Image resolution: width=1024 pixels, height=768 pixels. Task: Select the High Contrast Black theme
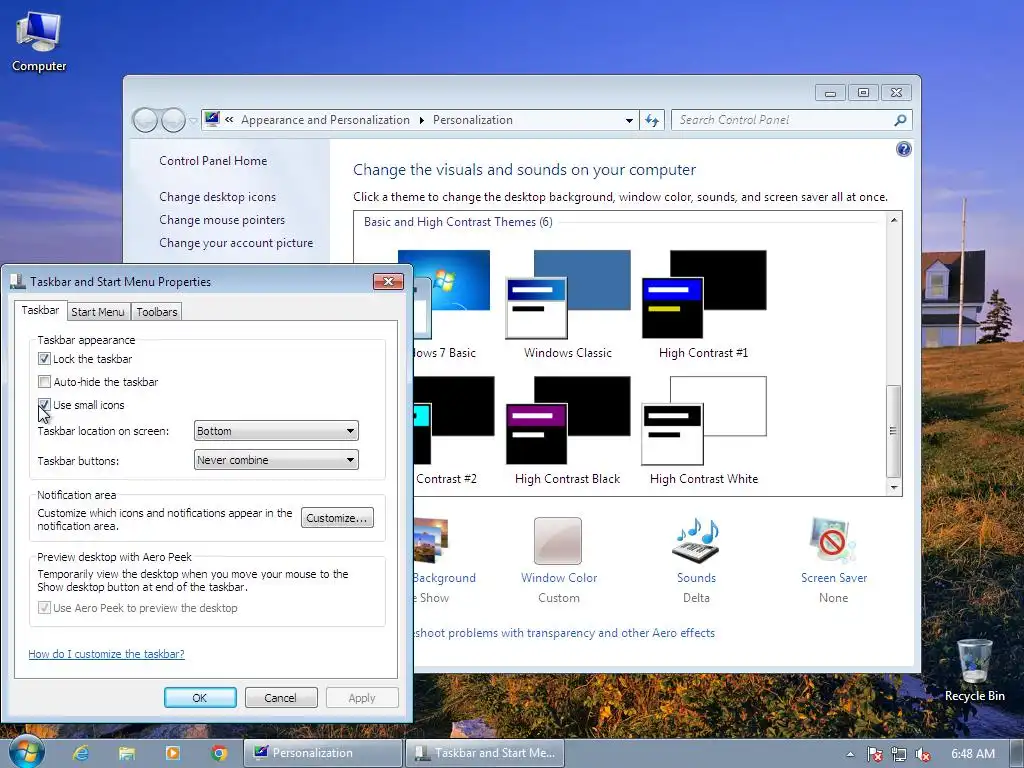click(568, 430)
